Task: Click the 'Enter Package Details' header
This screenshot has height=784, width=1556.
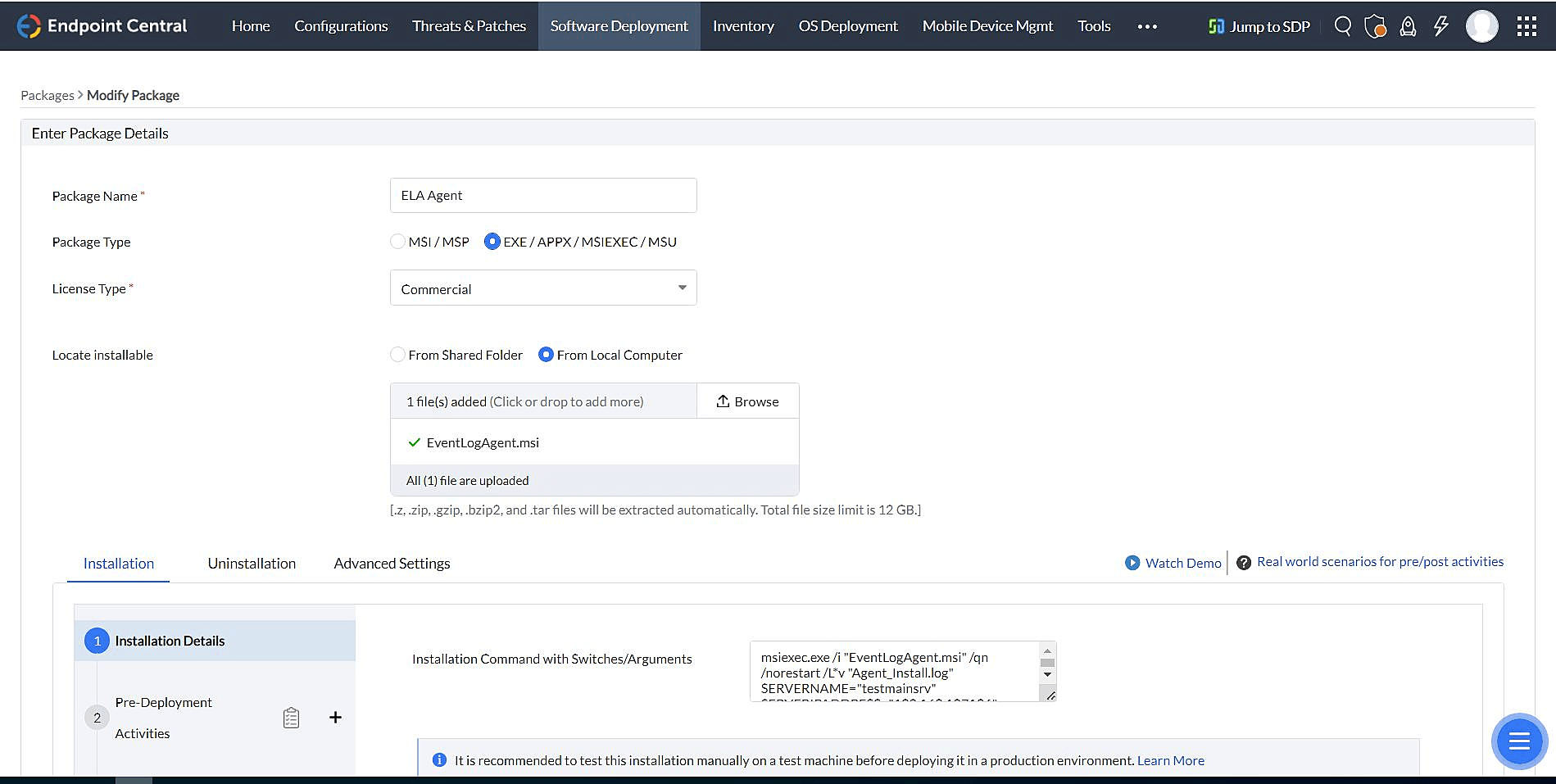Action: point(100,134)
